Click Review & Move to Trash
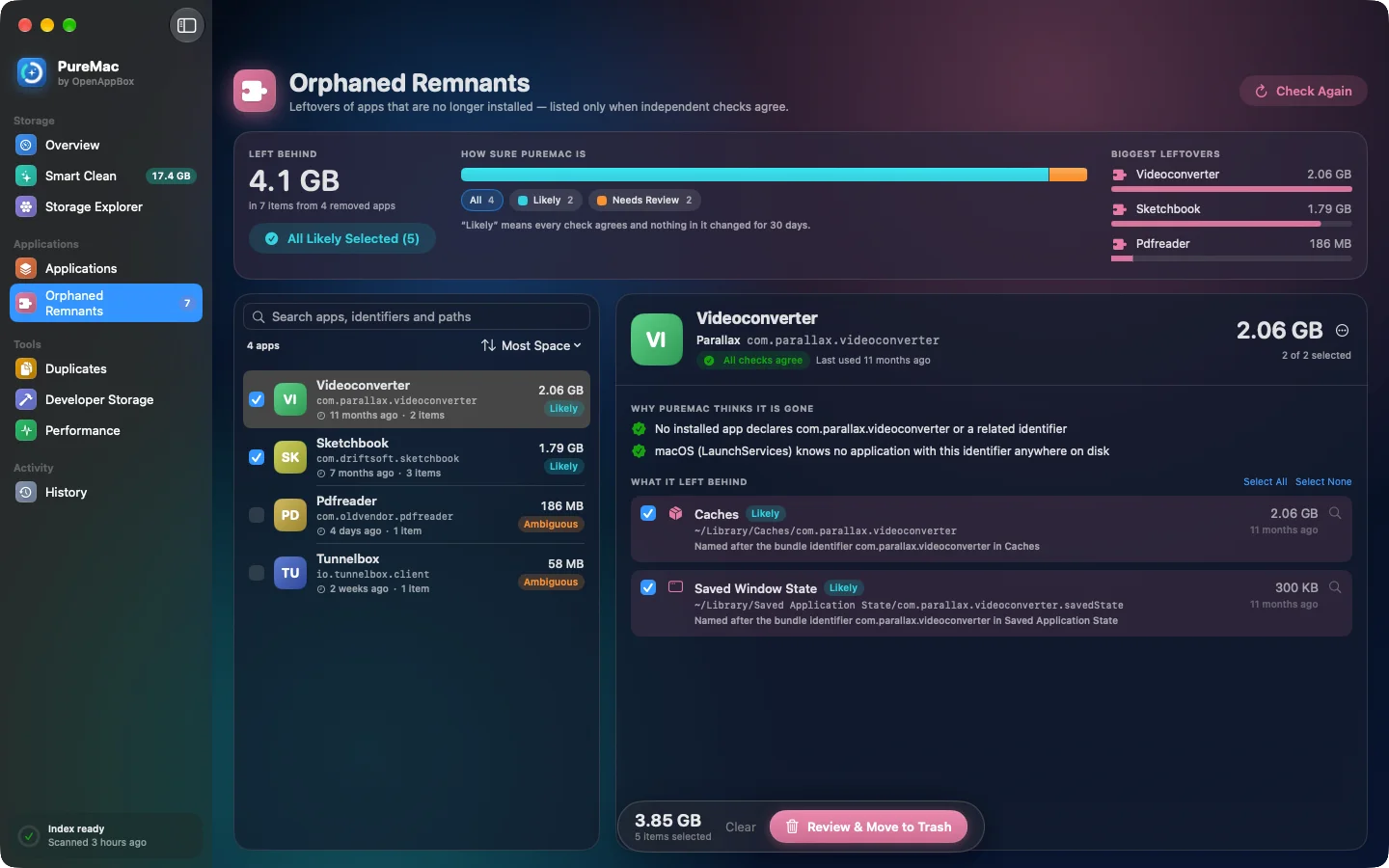1389x868 pixels. coord(868,827)
